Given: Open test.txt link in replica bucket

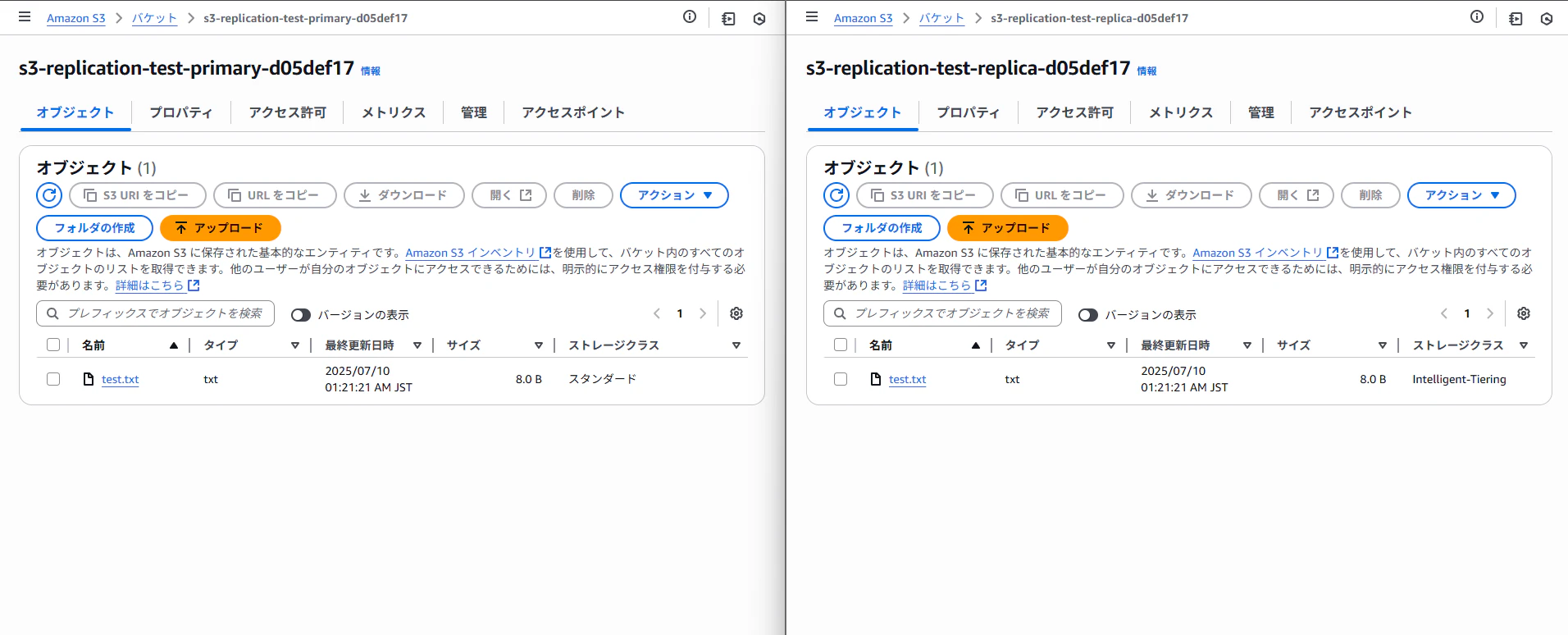Looking at the screenshot, I should click(x=907, y=379).
